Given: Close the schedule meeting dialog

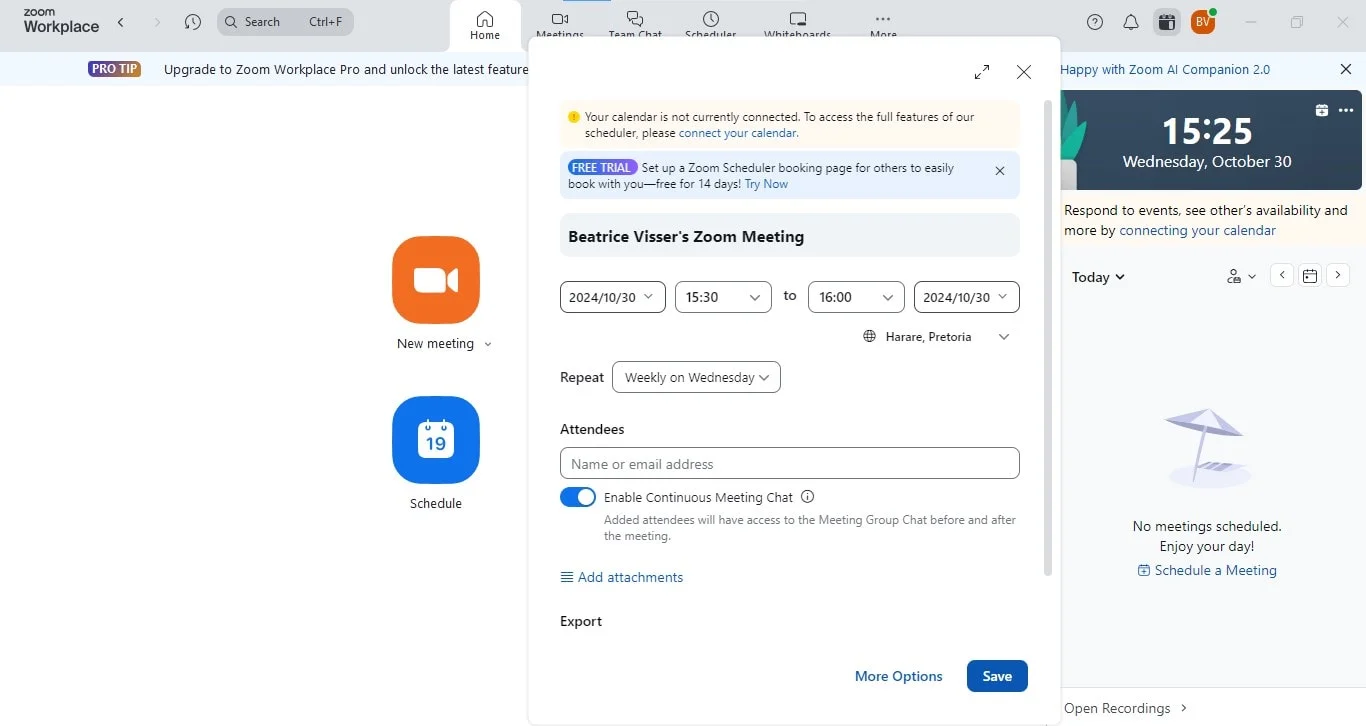Looking at the screenshot, I should point(1024,72).
